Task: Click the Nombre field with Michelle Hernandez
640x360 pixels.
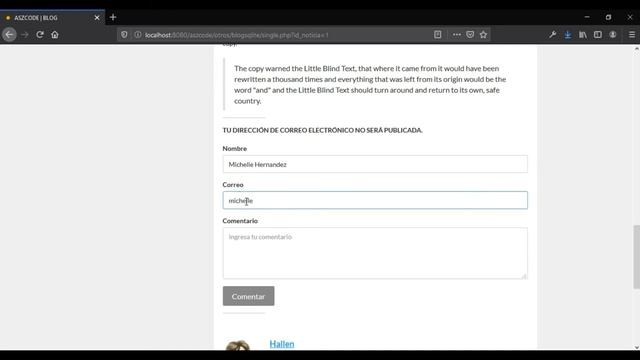Action: (375, 164)
